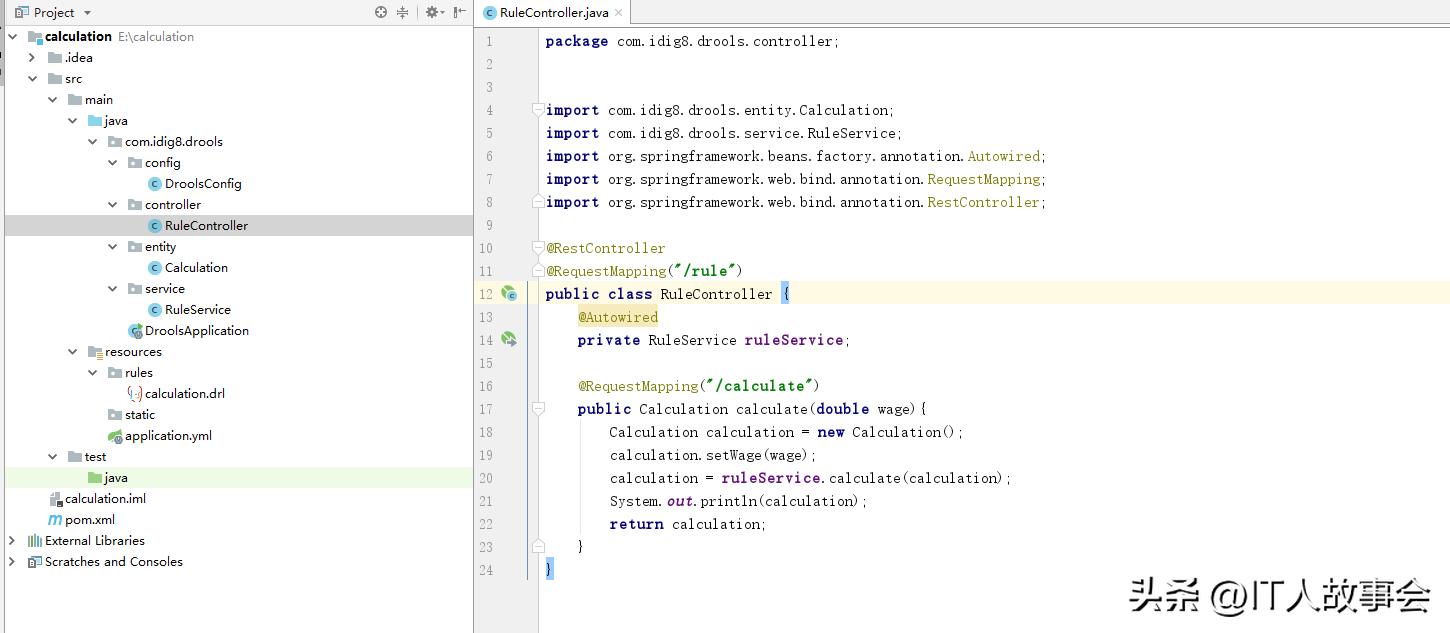The image size is (1450, 633).
Task: Click the hide Project panel icon
Action: 459,12
